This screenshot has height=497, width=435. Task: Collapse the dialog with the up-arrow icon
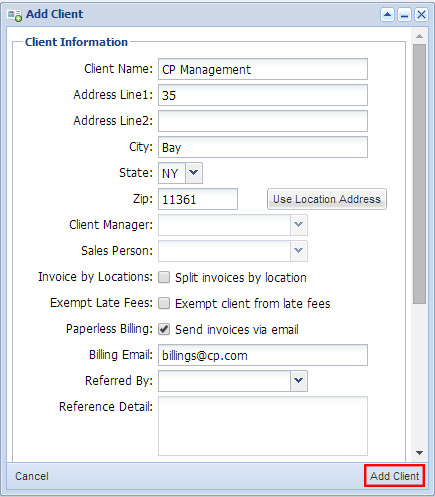pyautogui.click(x=387, y=15)
